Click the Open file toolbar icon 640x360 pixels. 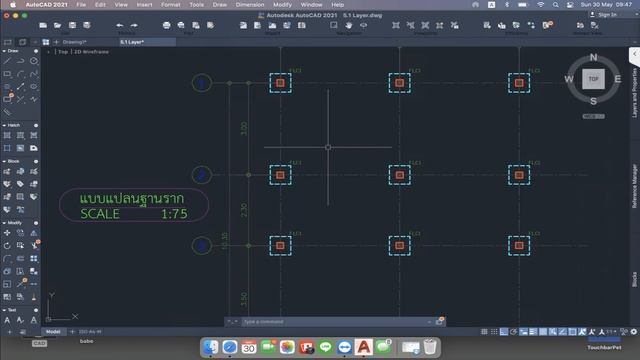tap(58, 25)
